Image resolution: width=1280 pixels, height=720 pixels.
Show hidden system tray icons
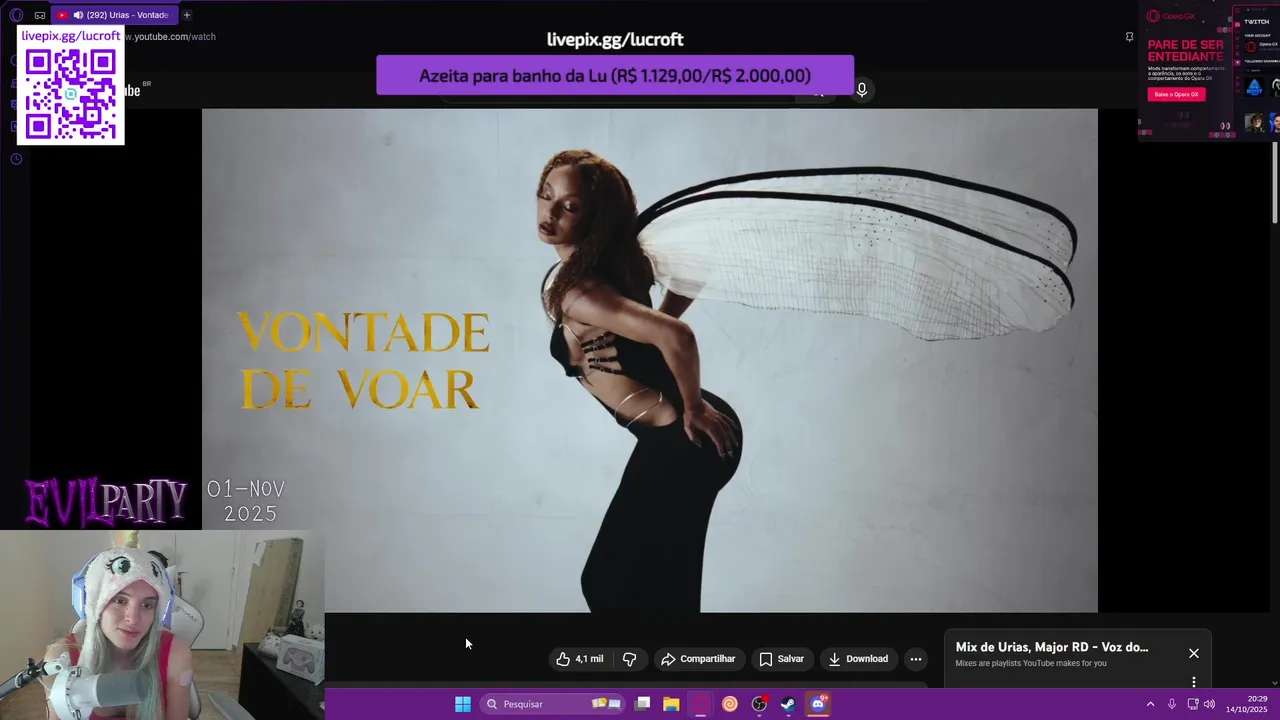1150,704
